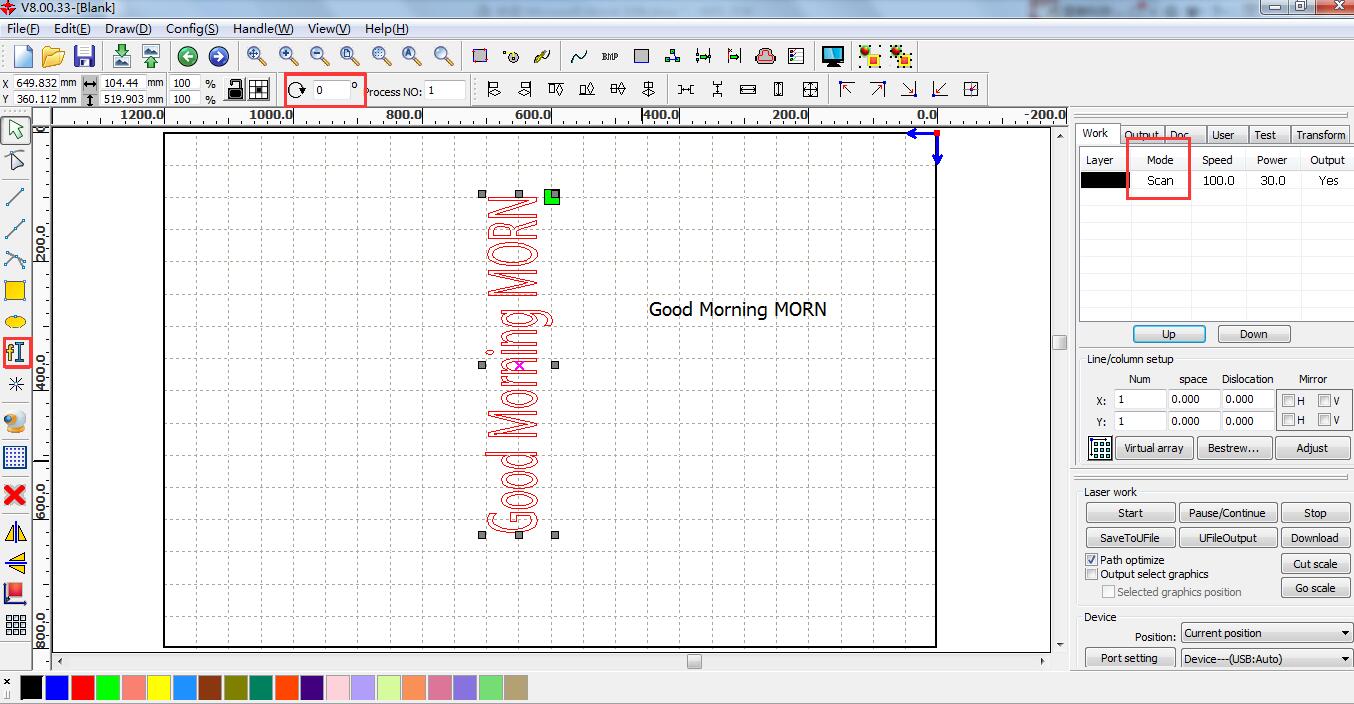Click the Undo green left arrow
1354x704 pixels.
[187, 57]
